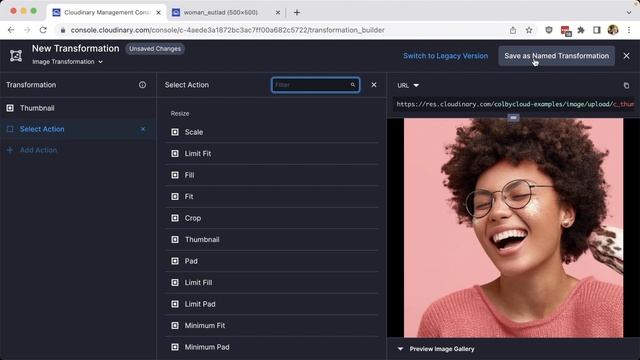This screenshot has height=360, width=640.
Task: Choose the Minimum Pad action label
Action: pyautogui.click(x=207, y=347)
